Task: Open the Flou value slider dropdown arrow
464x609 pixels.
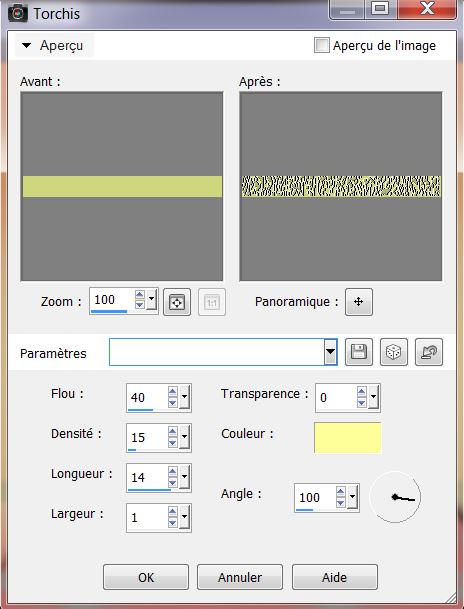Action: [184, 397]
